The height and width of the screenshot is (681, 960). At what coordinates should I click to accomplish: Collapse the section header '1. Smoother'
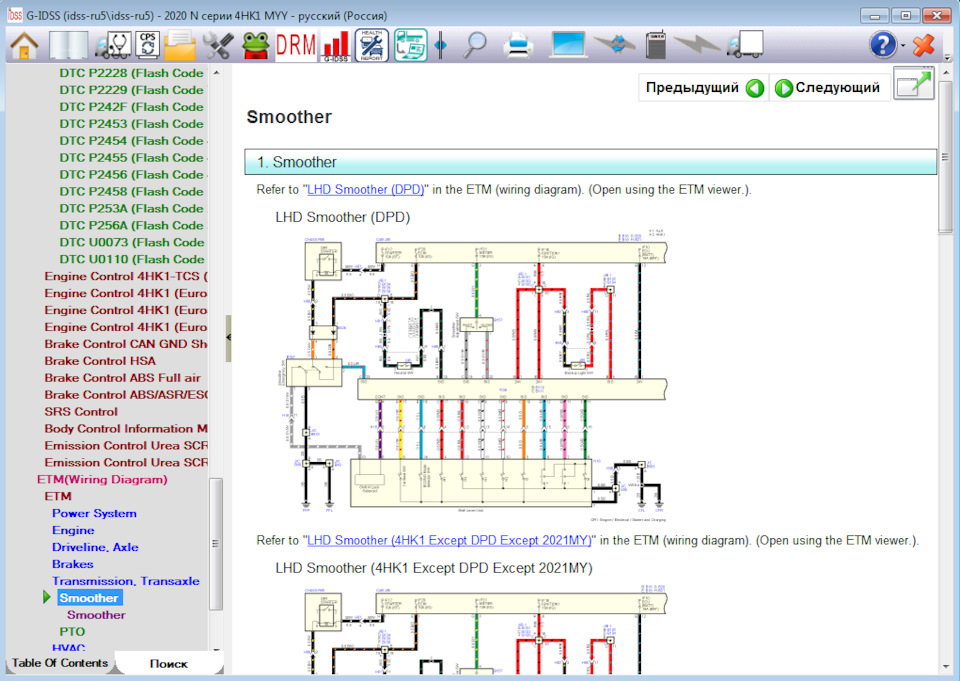click(x=590, y=162)
